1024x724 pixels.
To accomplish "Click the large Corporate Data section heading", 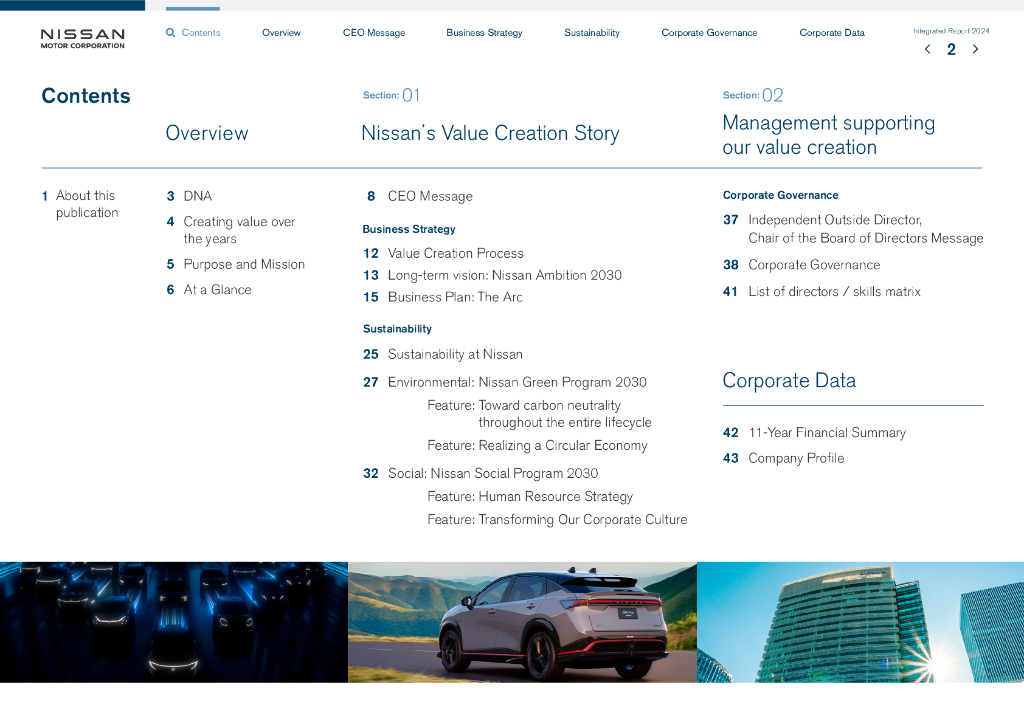I will point(789,381).
